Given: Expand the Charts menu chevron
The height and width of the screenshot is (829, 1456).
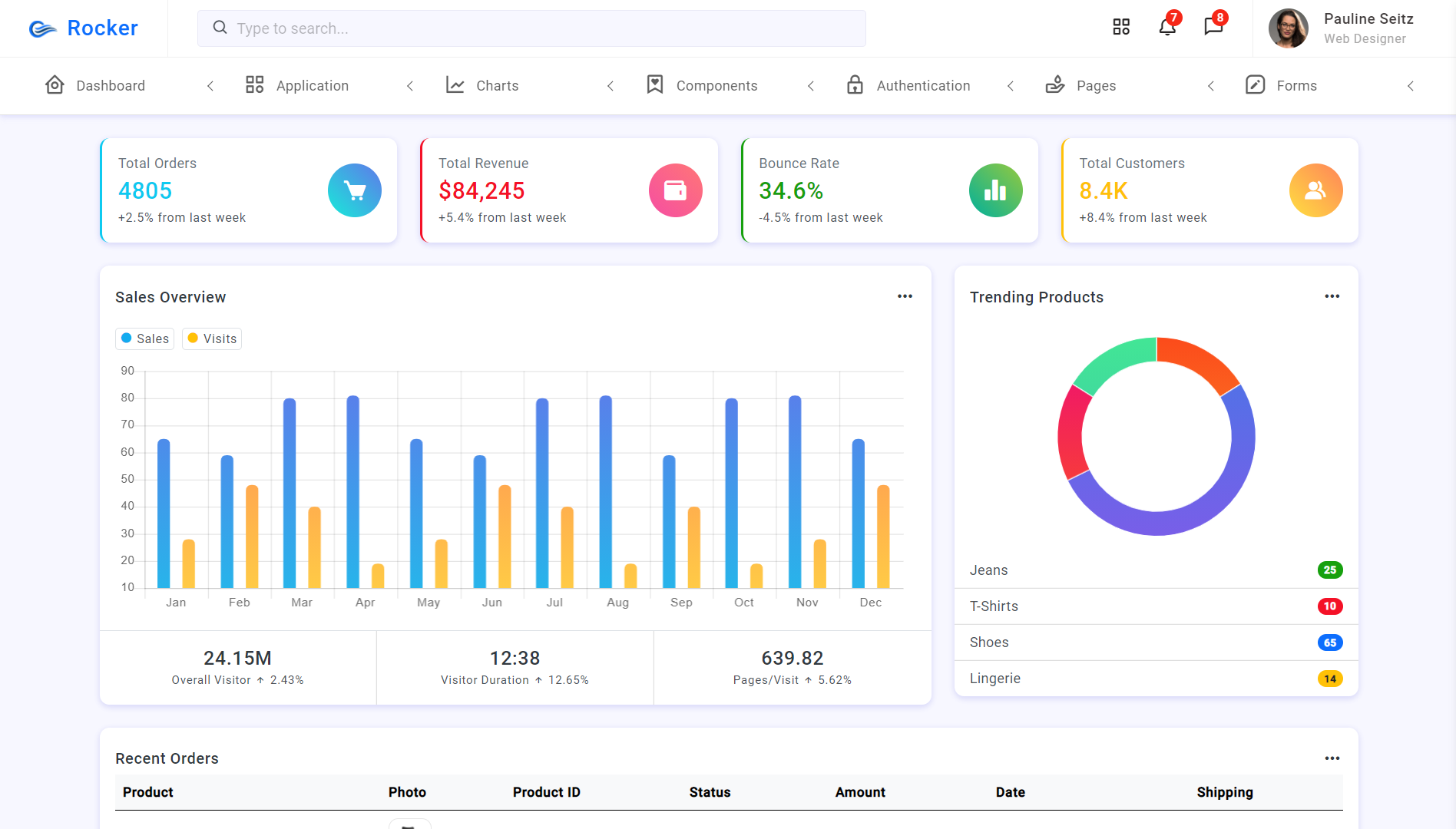Looking at the screenshot, I should [611, 86].
